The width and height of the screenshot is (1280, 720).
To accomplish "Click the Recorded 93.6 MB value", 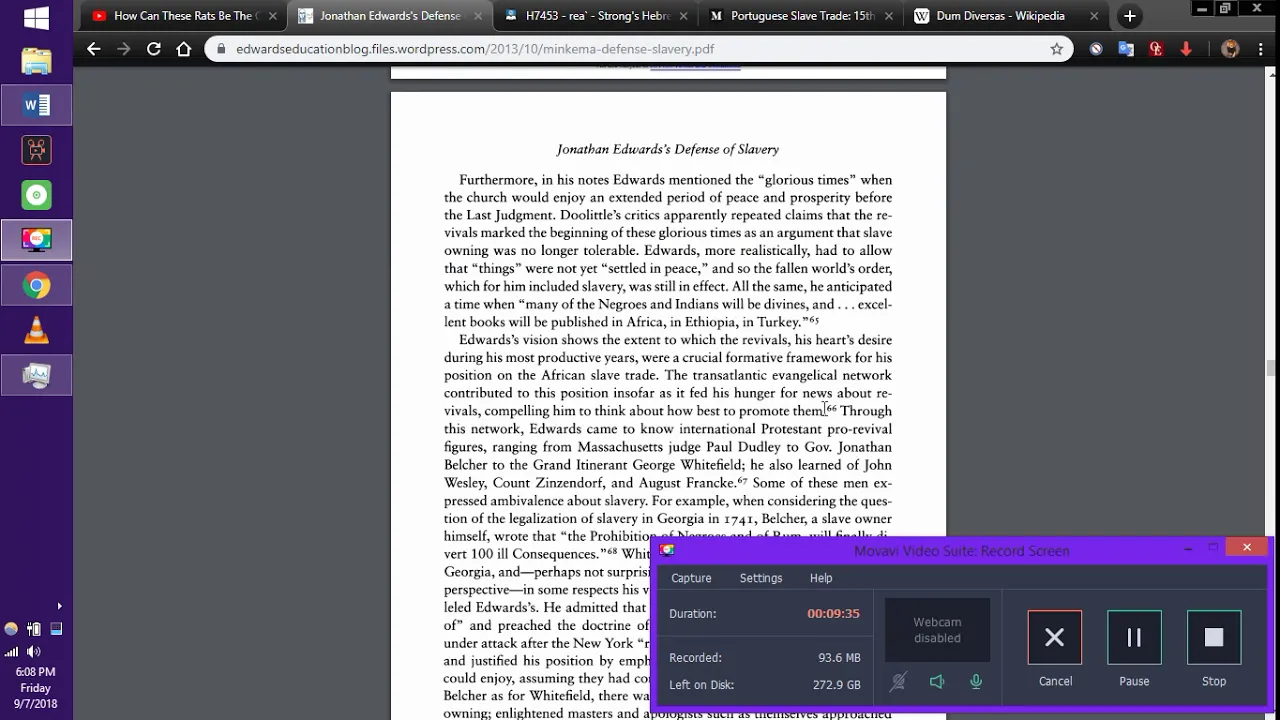I will 839,658.
